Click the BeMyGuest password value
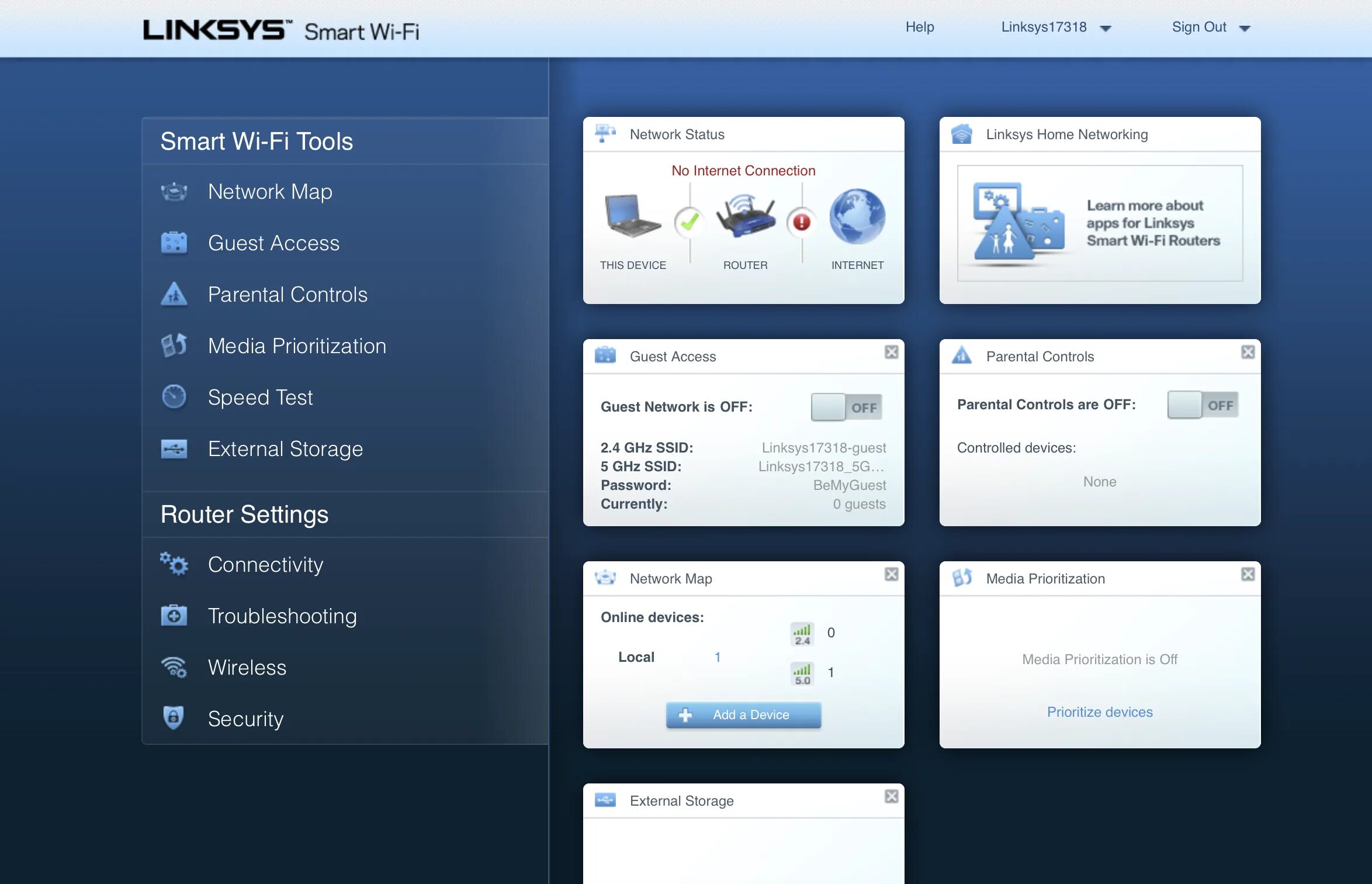The image size is (1372, 884). coord(849,485)
